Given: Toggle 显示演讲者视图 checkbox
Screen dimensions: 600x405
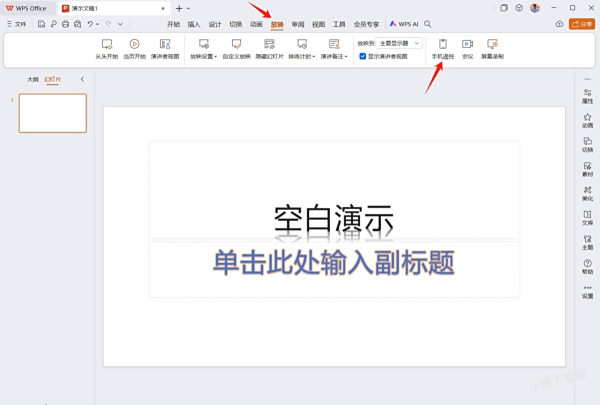Looking at the screenshot, I should 363,56.
